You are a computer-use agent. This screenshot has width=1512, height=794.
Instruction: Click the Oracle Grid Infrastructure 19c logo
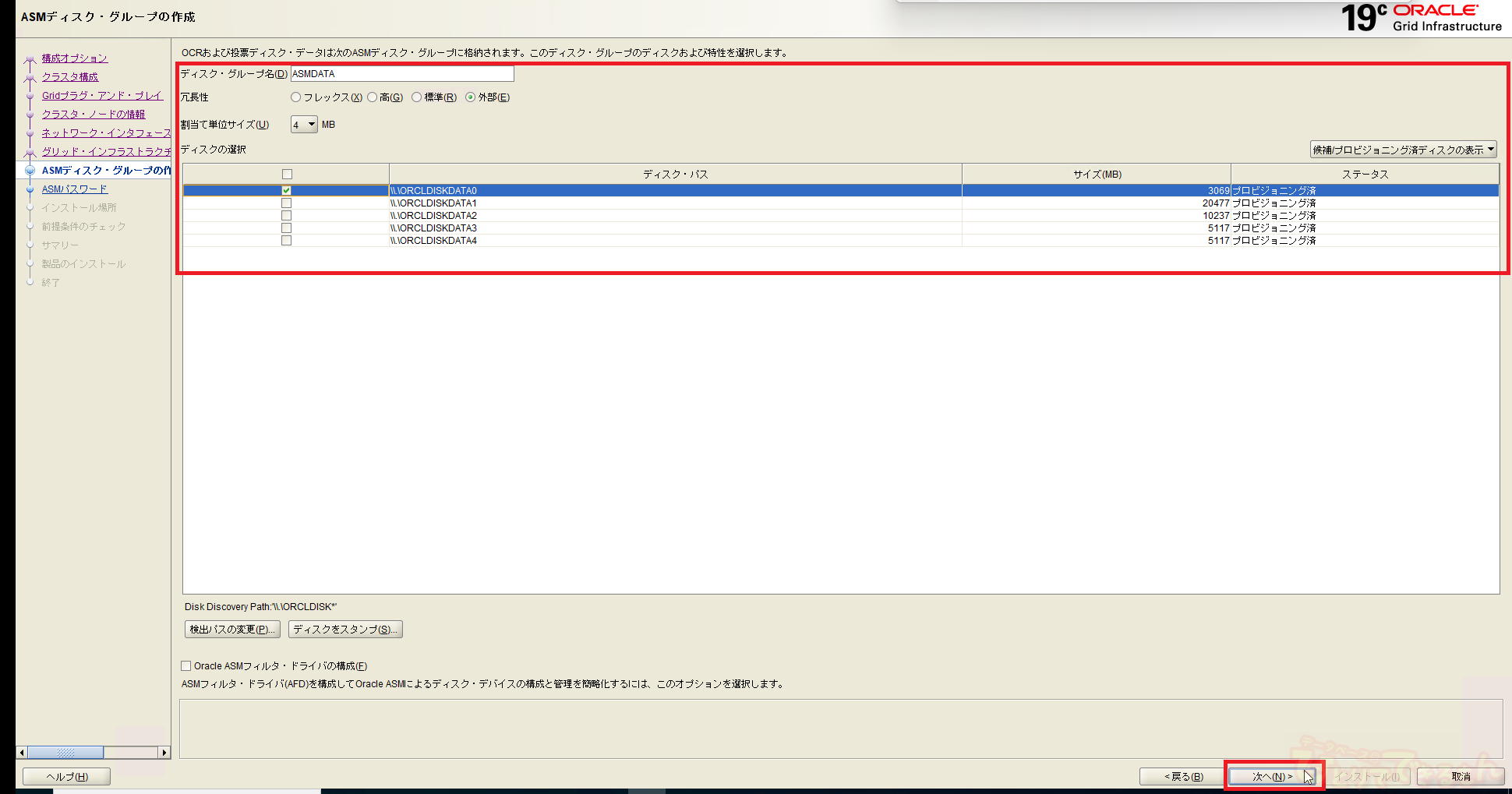(x=1420, y=18)
